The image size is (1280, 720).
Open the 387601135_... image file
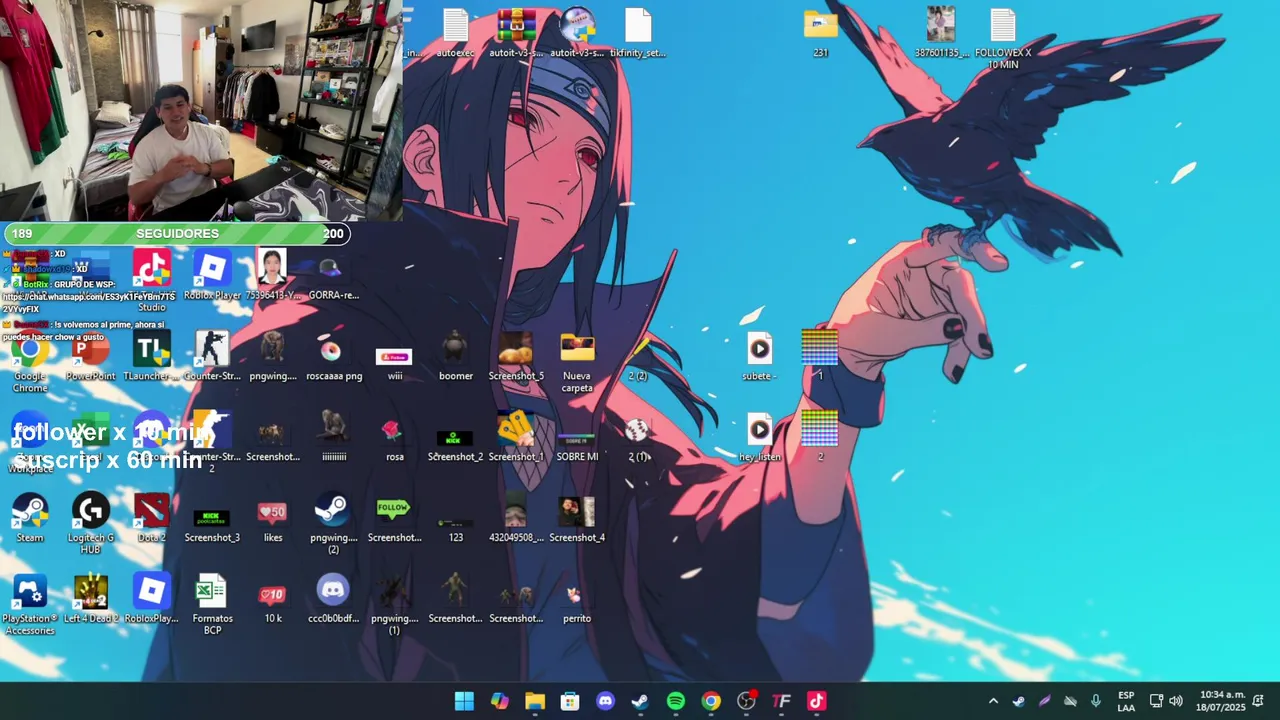941,34
